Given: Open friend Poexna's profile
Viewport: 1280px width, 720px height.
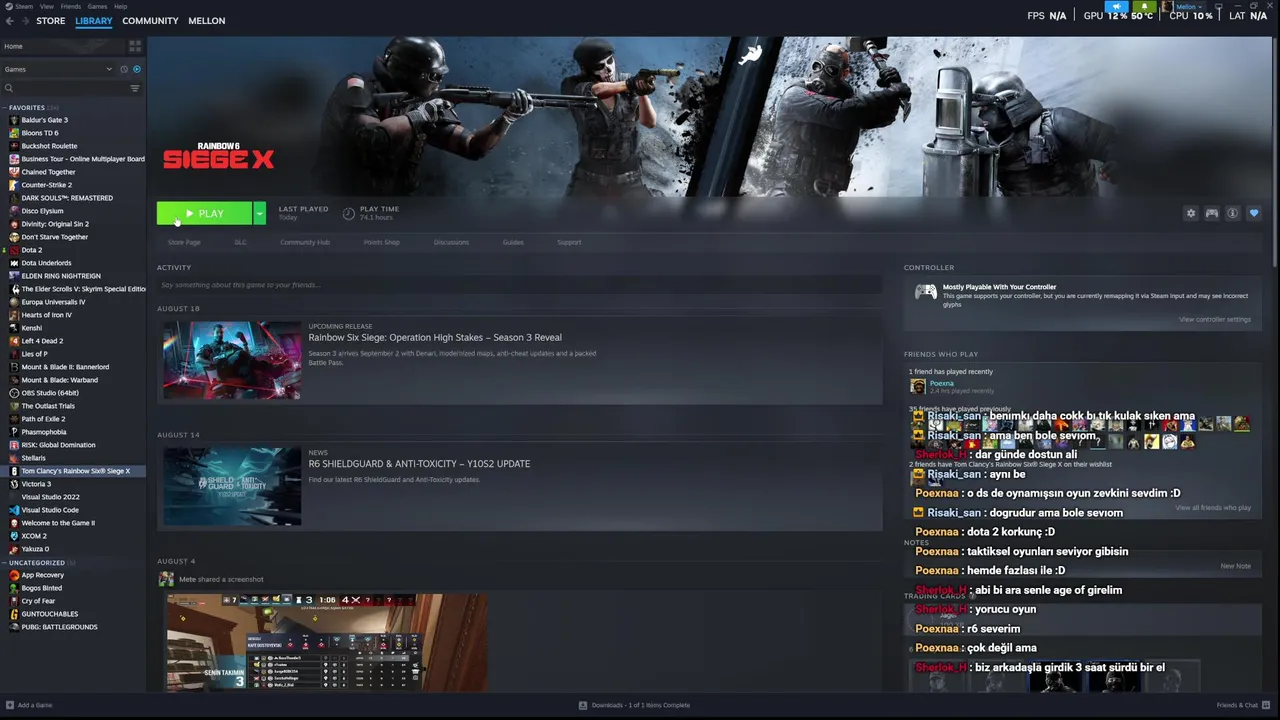Looking at the screenshot, I should point(941,383).
